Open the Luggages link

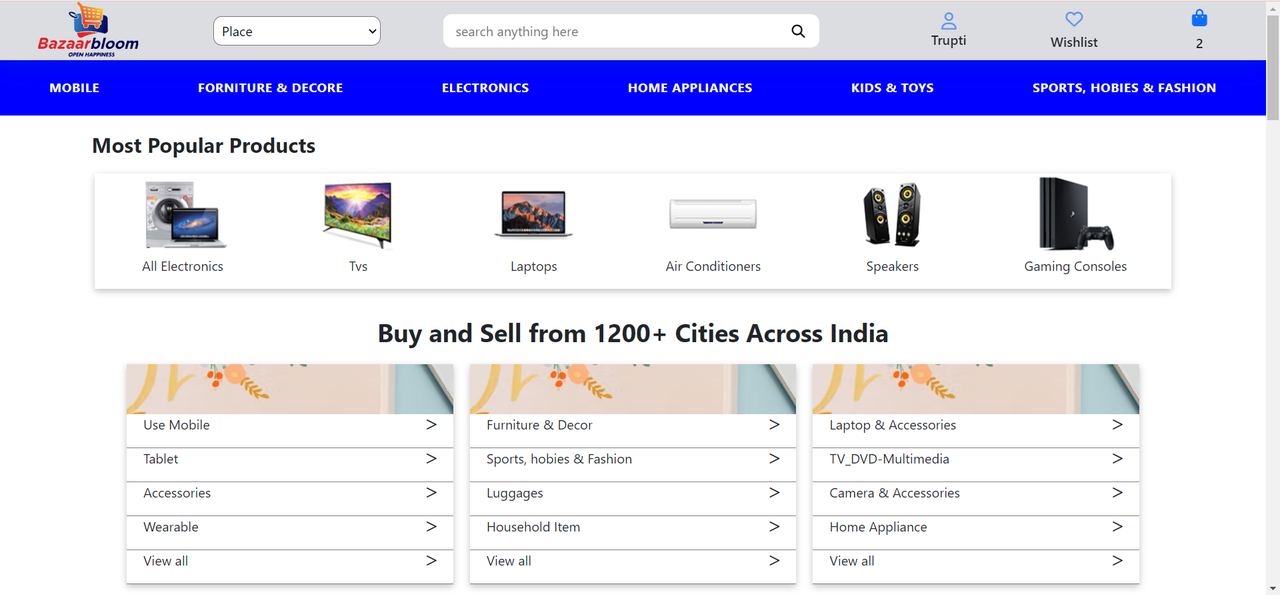coord(515,493)
